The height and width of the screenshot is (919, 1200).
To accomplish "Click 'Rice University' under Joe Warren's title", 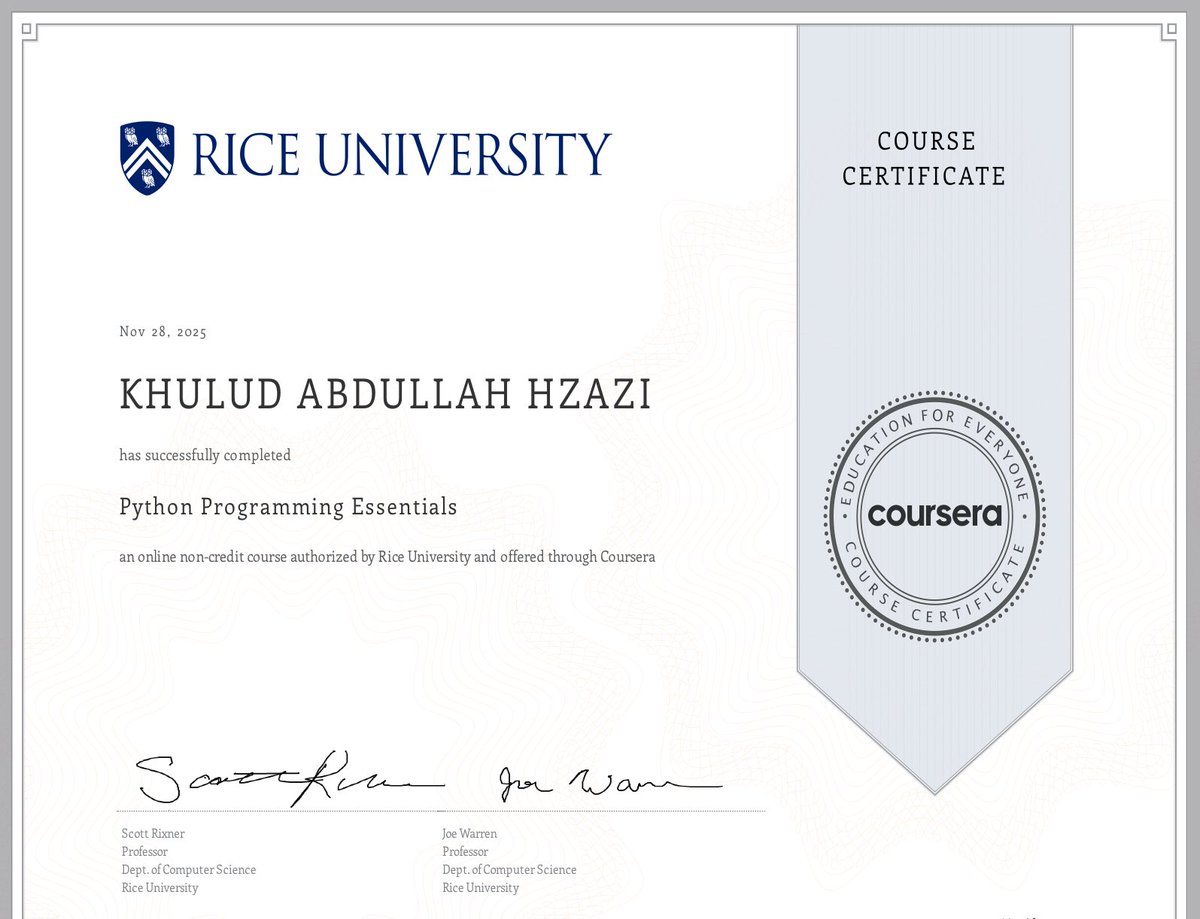I will coord(481,887).
